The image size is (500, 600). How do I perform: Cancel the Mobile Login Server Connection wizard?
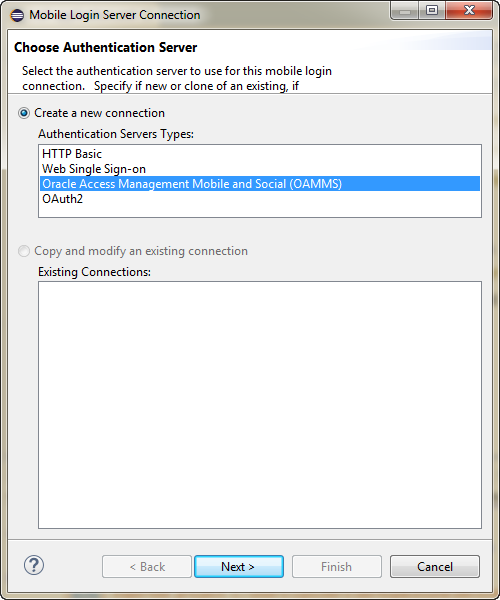click(435, 566)
